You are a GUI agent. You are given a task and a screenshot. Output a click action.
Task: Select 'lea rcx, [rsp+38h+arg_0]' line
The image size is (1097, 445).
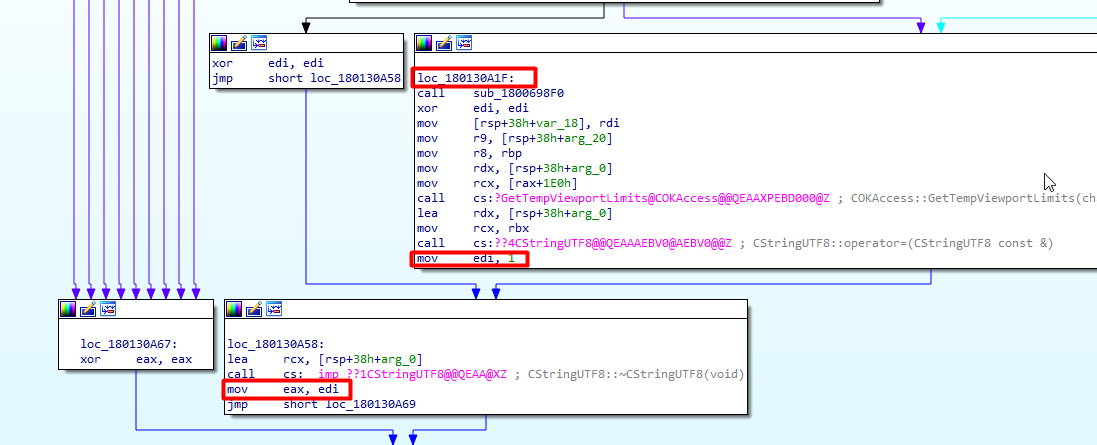point(325,360)
